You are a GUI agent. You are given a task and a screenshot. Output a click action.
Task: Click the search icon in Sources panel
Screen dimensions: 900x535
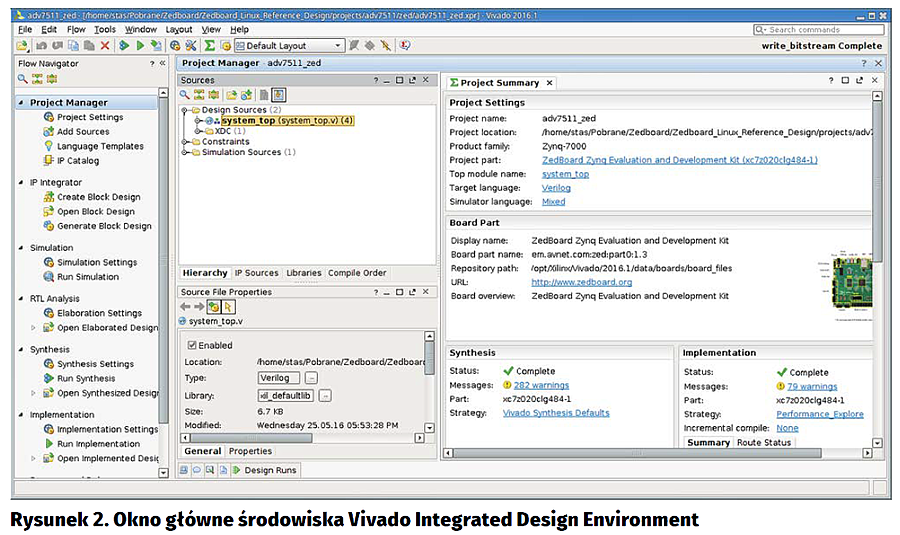pos(186,94)
